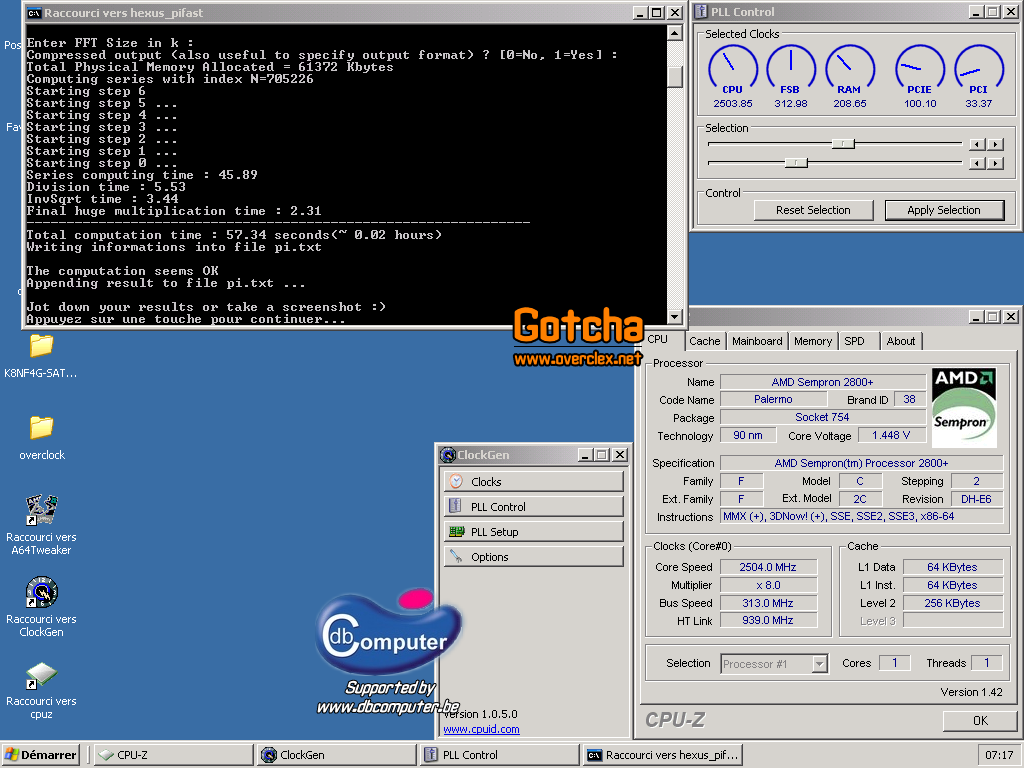Click the RAM clock gauge in PLL Control
1024x768 pixels.
pyautogui.click(x=850, y=70)
